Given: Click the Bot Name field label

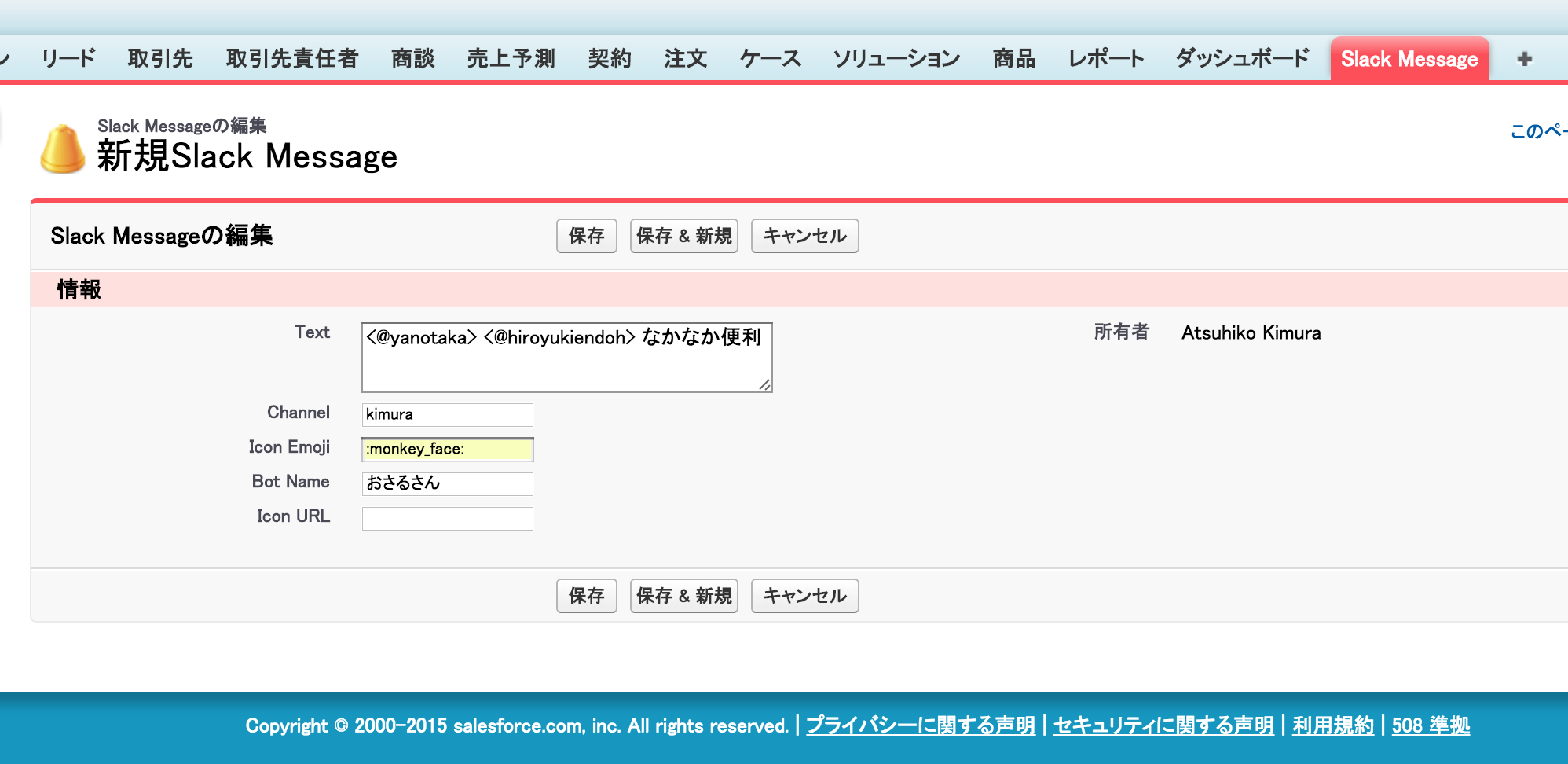Looking at the screenshot, I should click(291, 481).
